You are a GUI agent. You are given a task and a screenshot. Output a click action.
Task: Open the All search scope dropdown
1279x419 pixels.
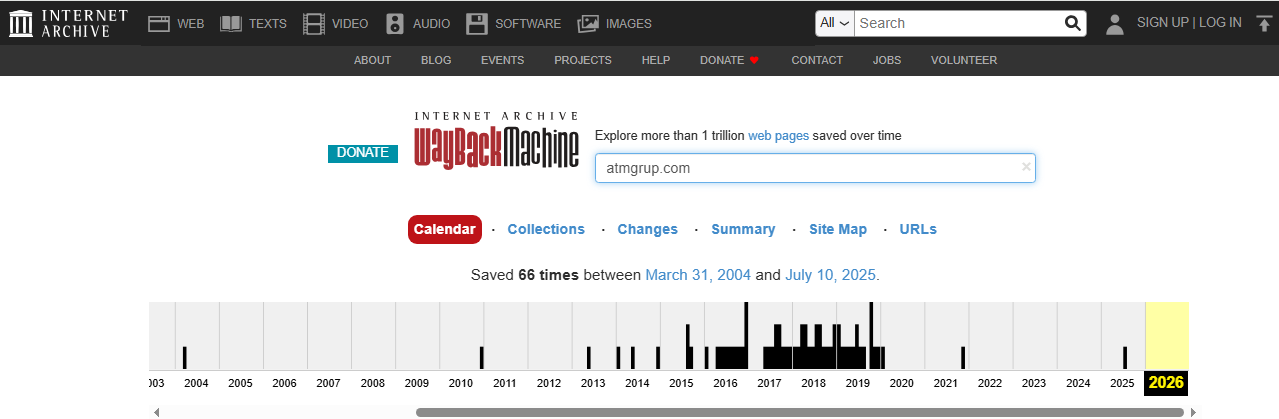tap(835, 23)
